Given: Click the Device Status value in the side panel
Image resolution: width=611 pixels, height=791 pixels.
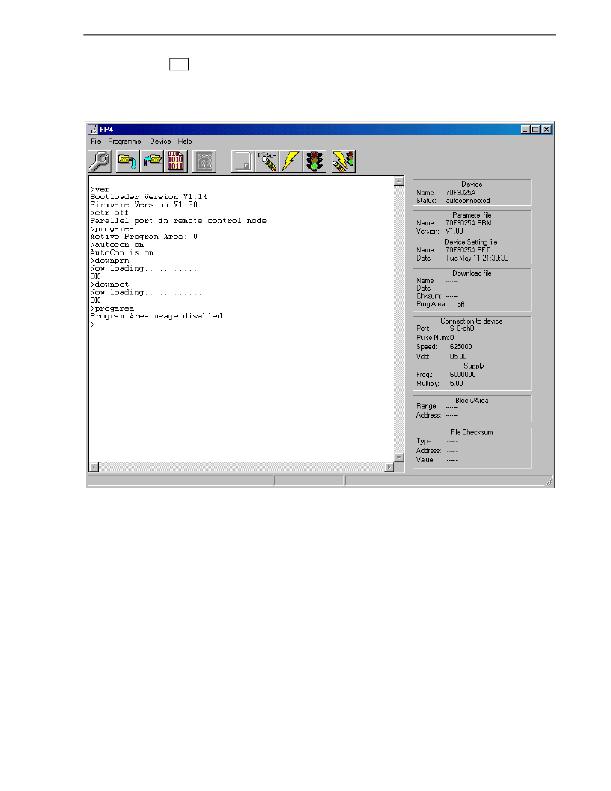Looking at the screenshot, I should (468, 200).
